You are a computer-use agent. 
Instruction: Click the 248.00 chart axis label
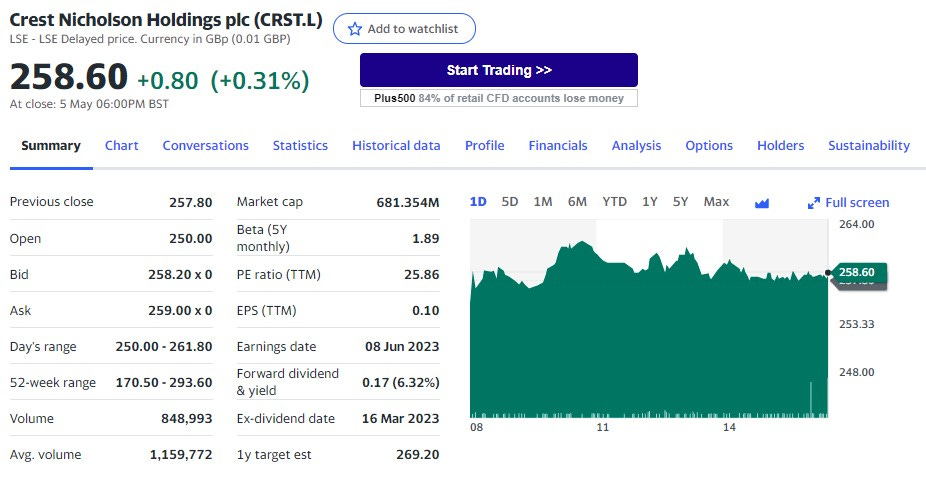[x=856, y=373]
